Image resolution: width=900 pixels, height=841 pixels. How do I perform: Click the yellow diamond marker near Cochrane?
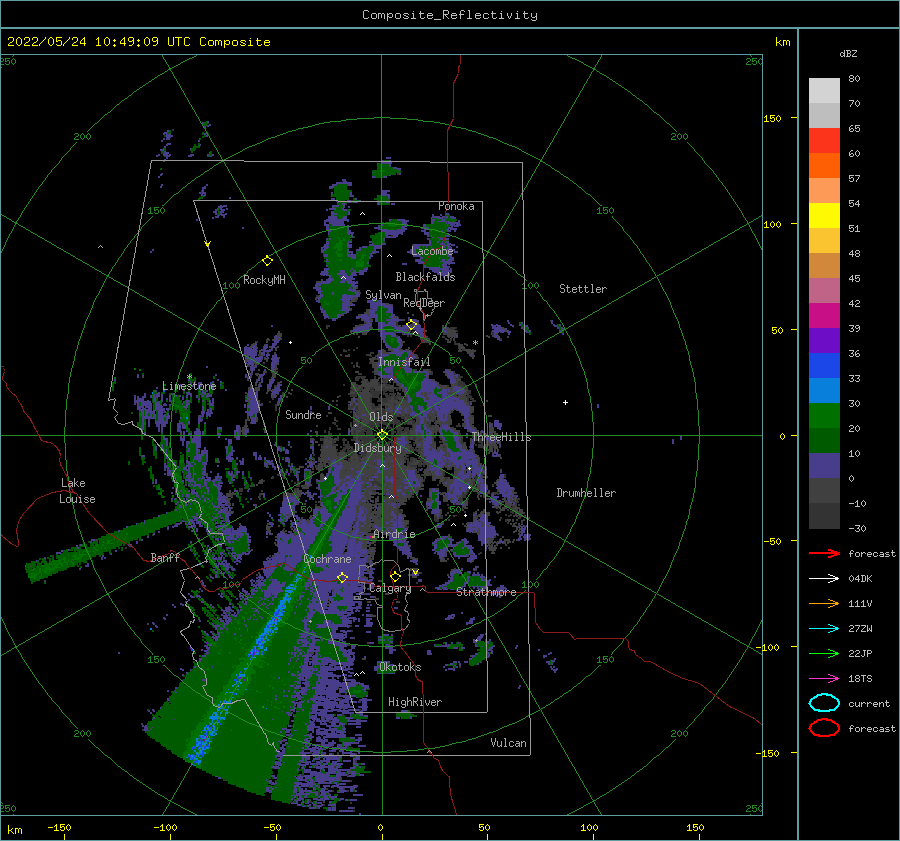point(342,577)
